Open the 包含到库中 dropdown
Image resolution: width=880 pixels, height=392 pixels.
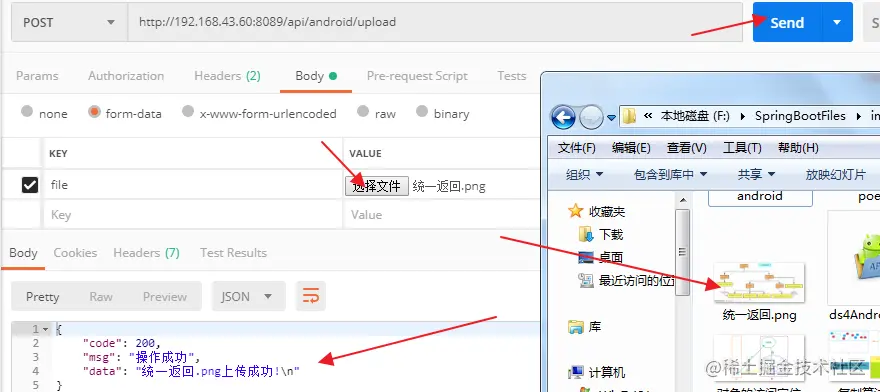click(x=671, y=175)
